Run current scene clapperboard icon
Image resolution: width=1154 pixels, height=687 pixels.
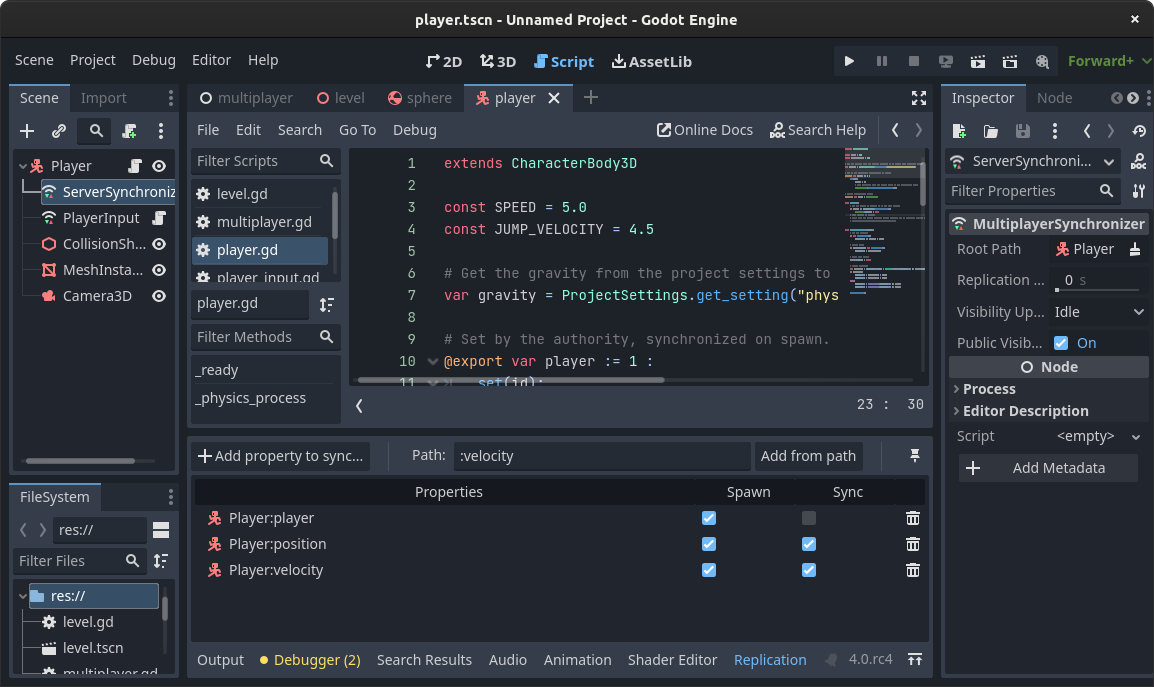(x=977, y=61)
